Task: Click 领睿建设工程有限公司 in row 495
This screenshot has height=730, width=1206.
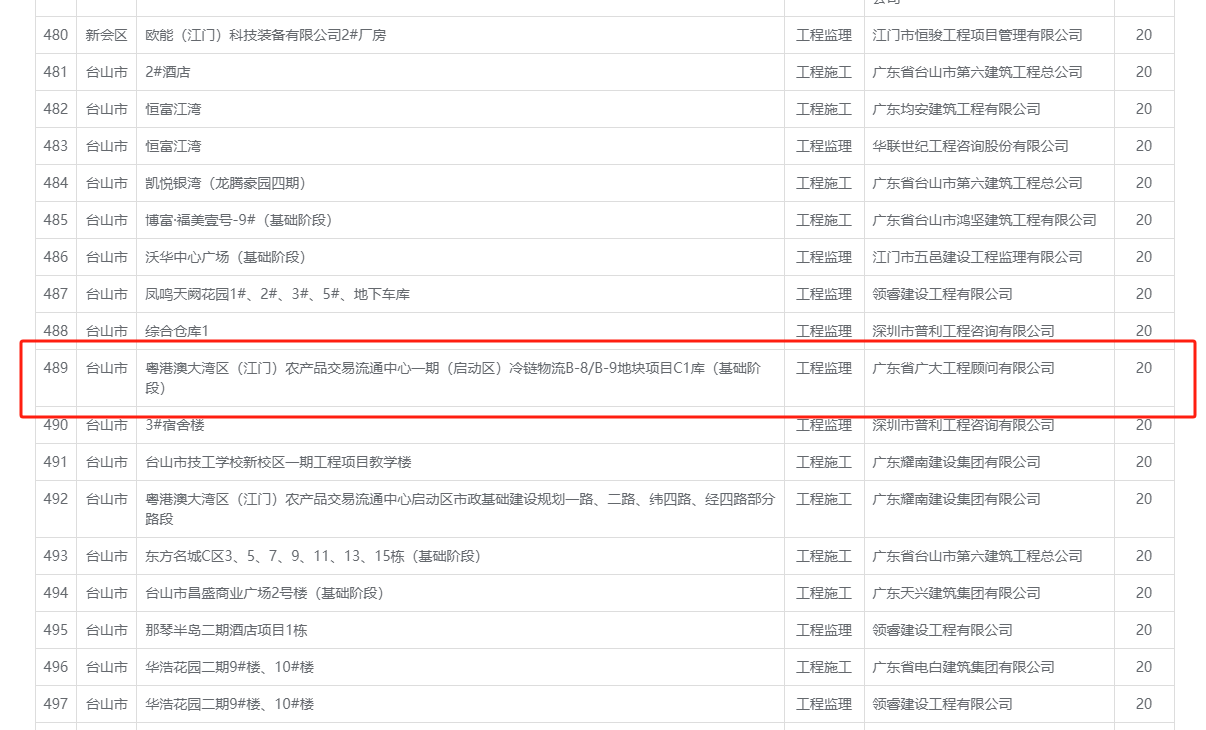Action: pos(942,630)
